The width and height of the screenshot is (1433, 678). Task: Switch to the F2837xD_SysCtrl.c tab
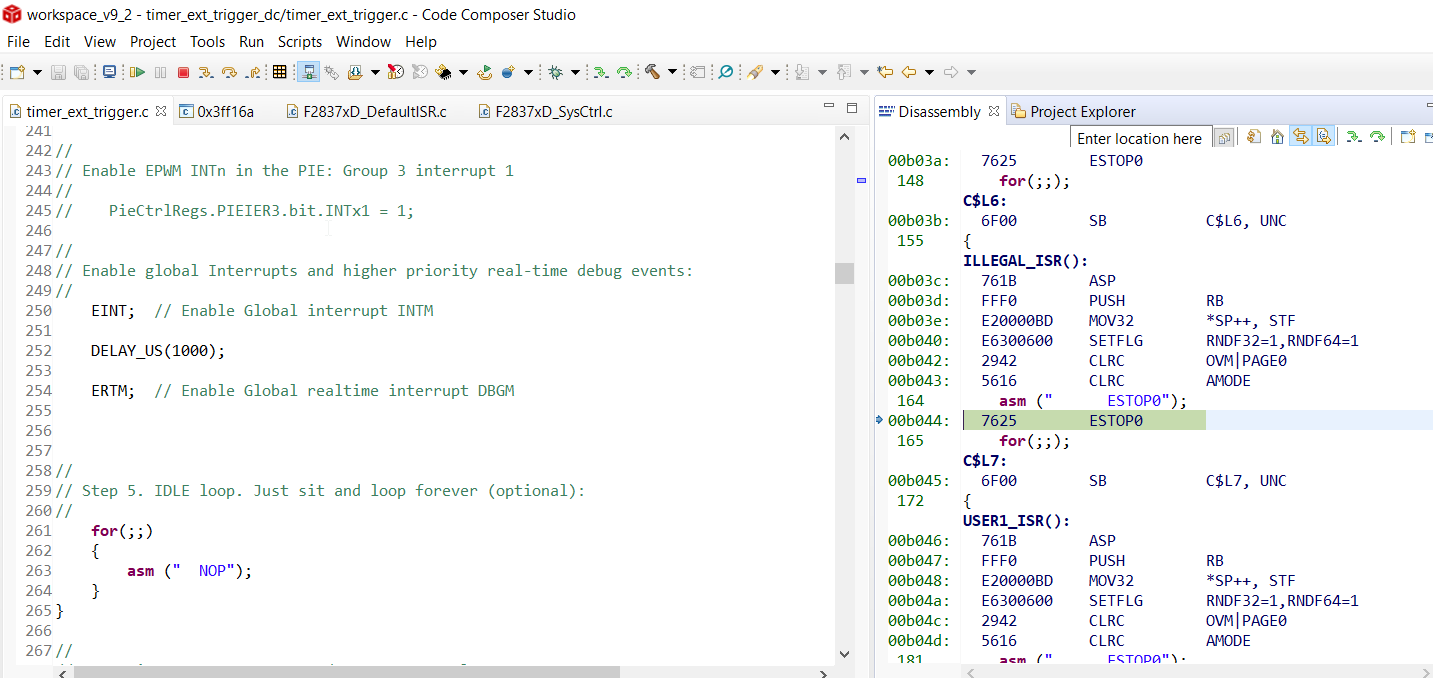click(x=545, y=112)
